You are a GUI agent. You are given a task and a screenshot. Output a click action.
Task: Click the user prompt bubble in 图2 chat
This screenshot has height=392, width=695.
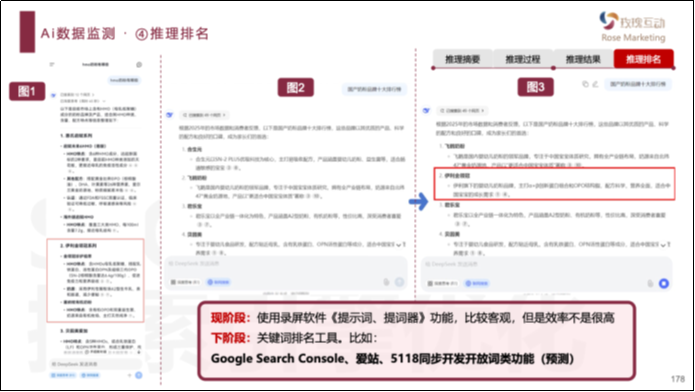coord(374,89)
